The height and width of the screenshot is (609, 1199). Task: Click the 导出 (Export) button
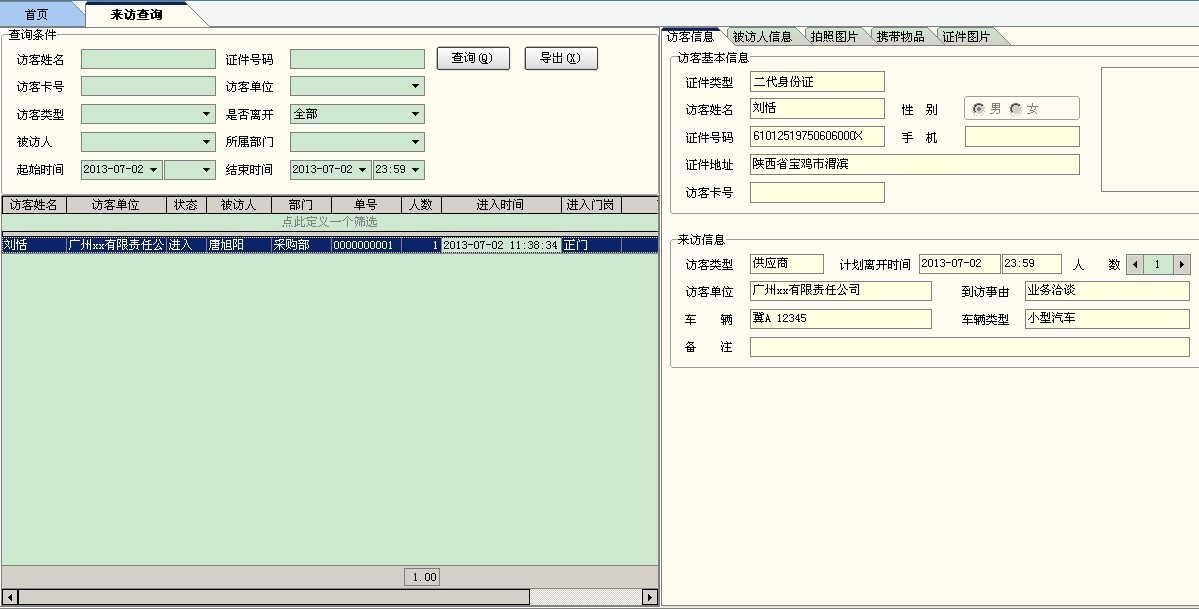click(560, 58)
